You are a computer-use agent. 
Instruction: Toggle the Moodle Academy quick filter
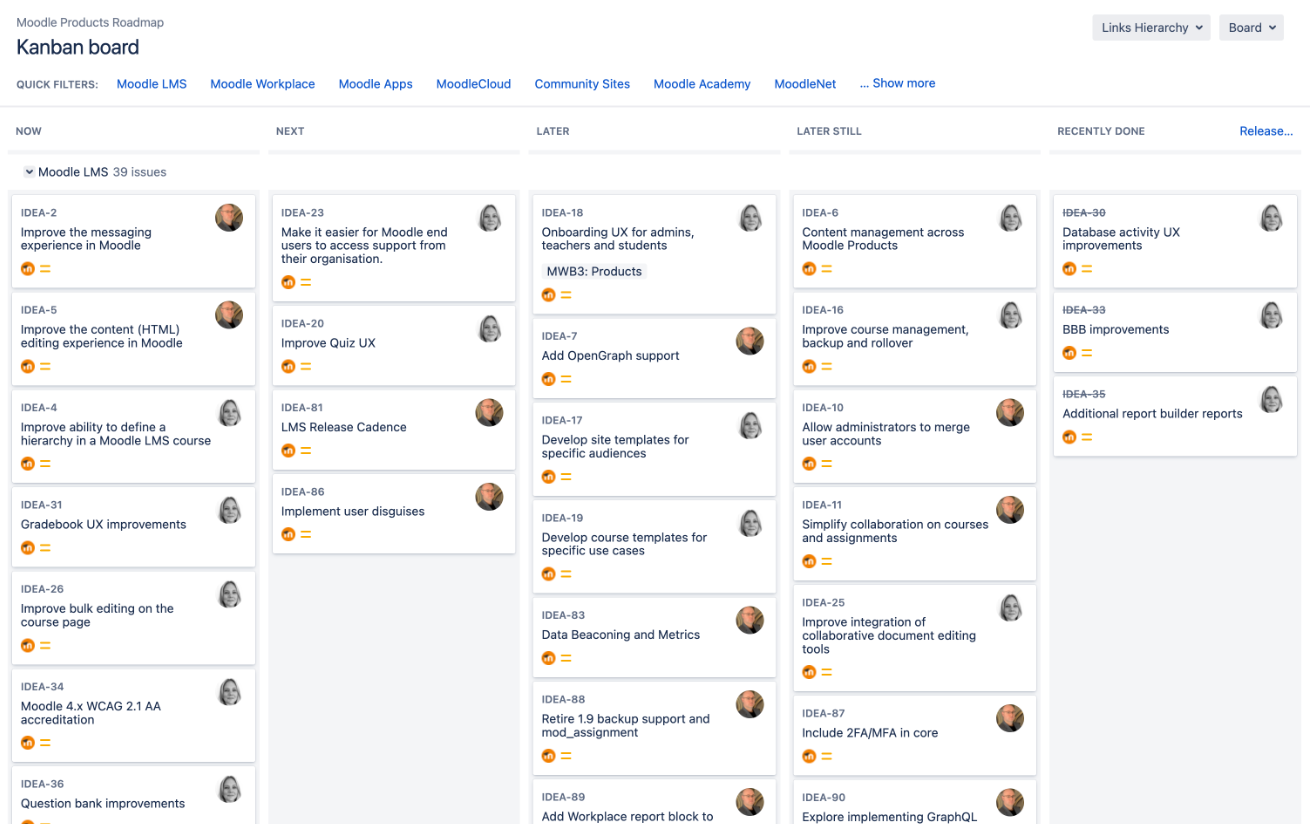702,84
